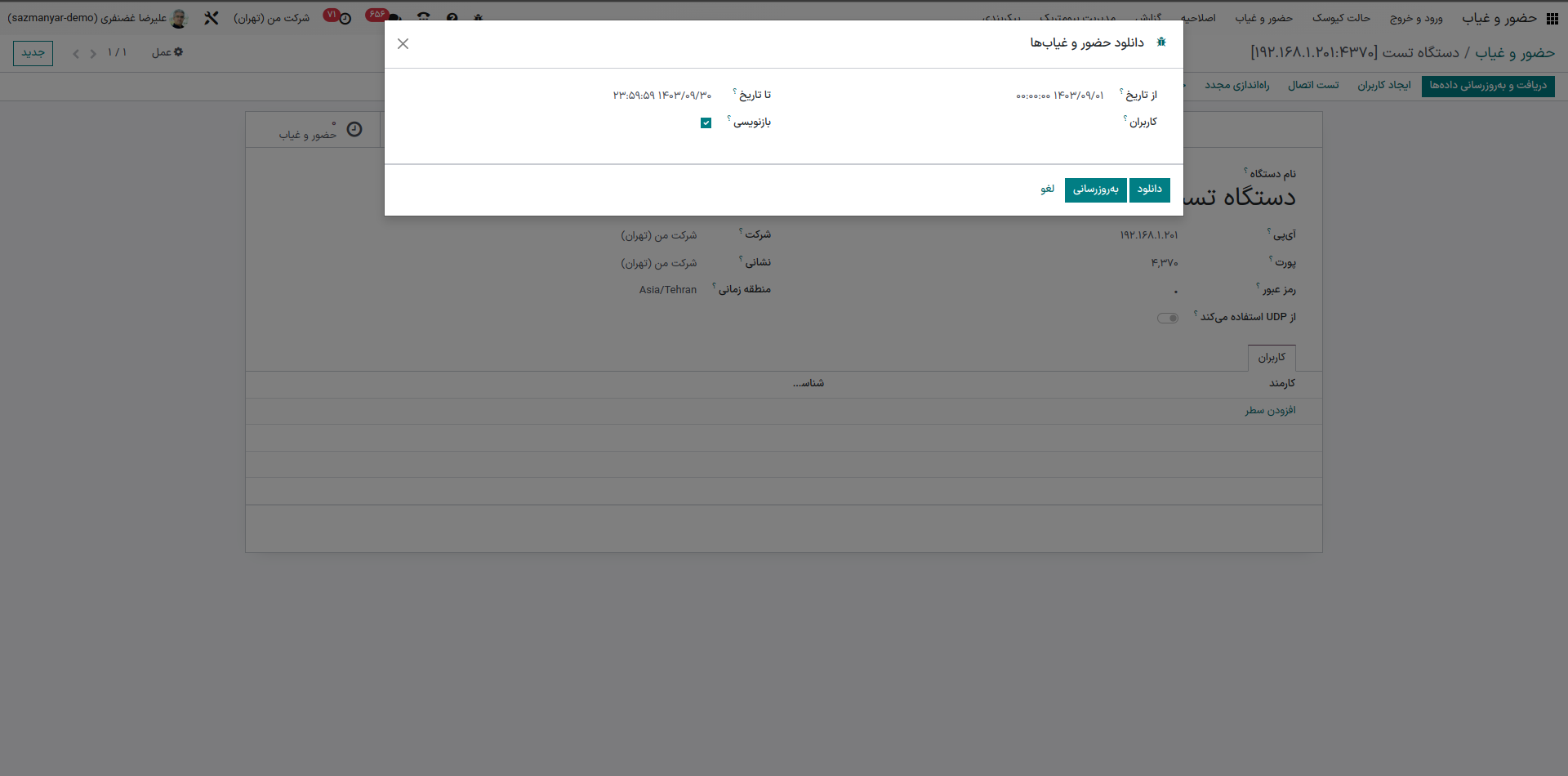Click the از تاریخ date field

(1059, 96)
